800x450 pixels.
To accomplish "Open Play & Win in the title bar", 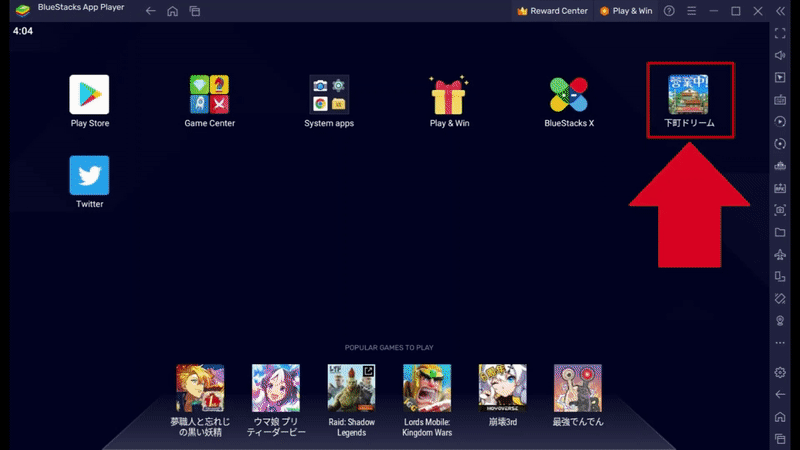I will point(626,11).
